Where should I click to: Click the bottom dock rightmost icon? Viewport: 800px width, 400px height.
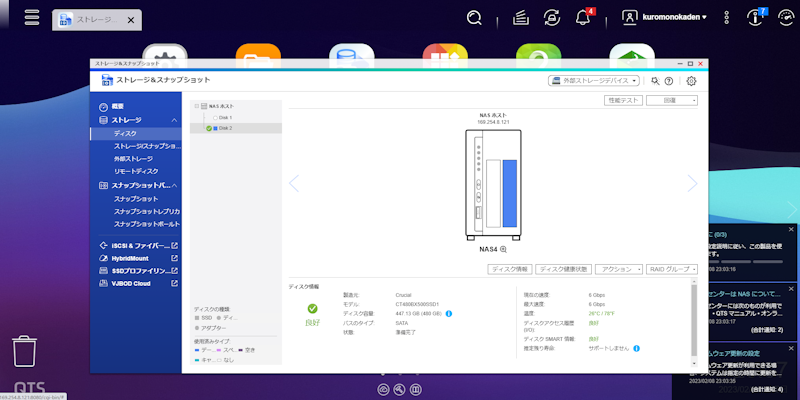pyautogui.click(x=416, y=390)
